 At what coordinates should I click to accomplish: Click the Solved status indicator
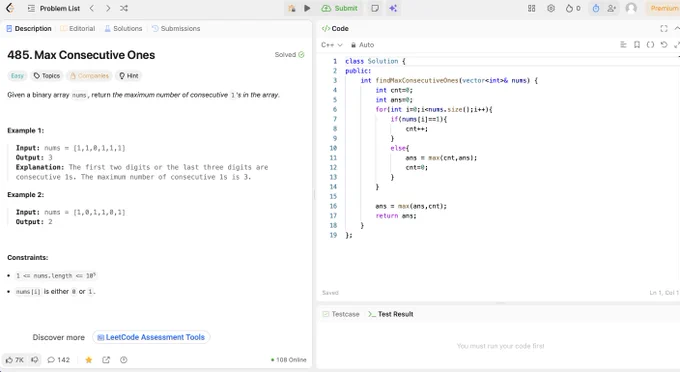tap(289, 55)
